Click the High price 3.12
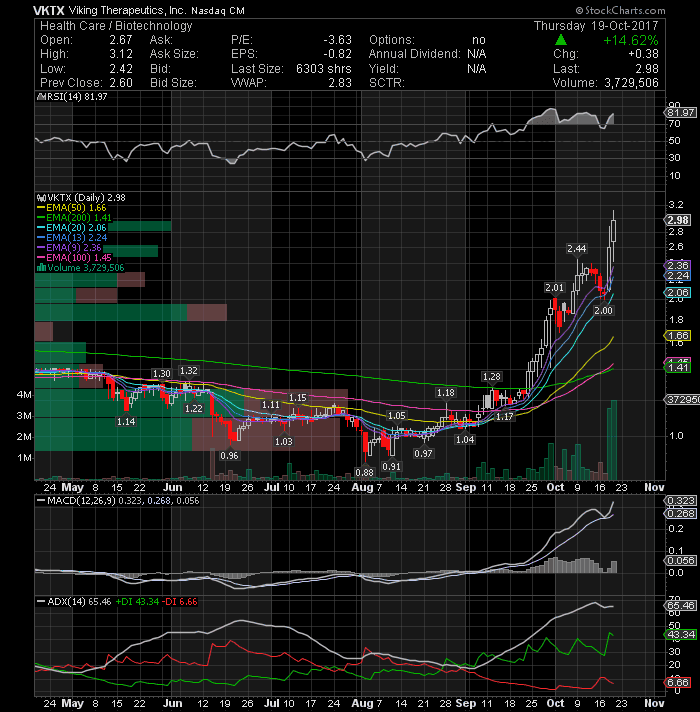 [121, 54]
